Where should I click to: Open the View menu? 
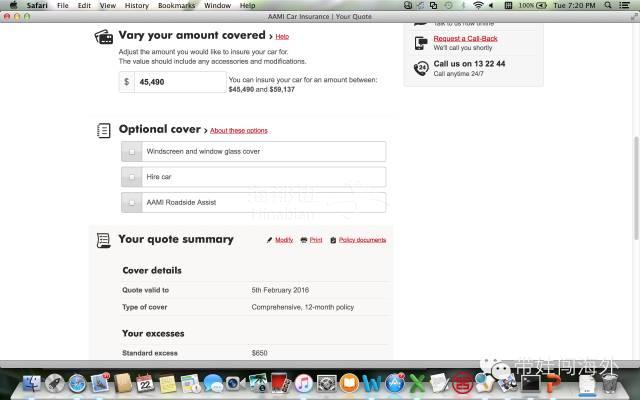108,5
